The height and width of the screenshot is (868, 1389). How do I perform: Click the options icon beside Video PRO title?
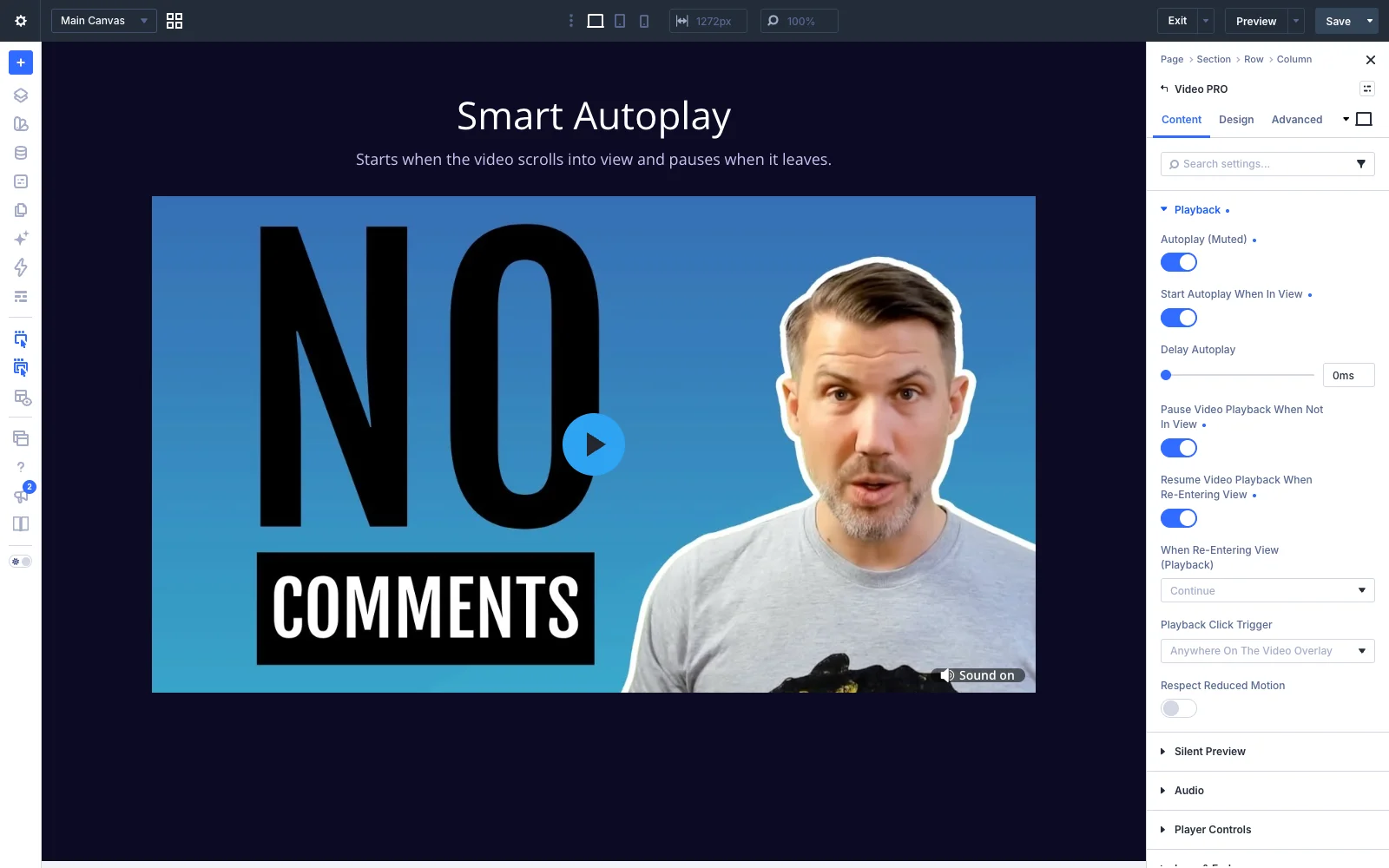click(1367, 89)
